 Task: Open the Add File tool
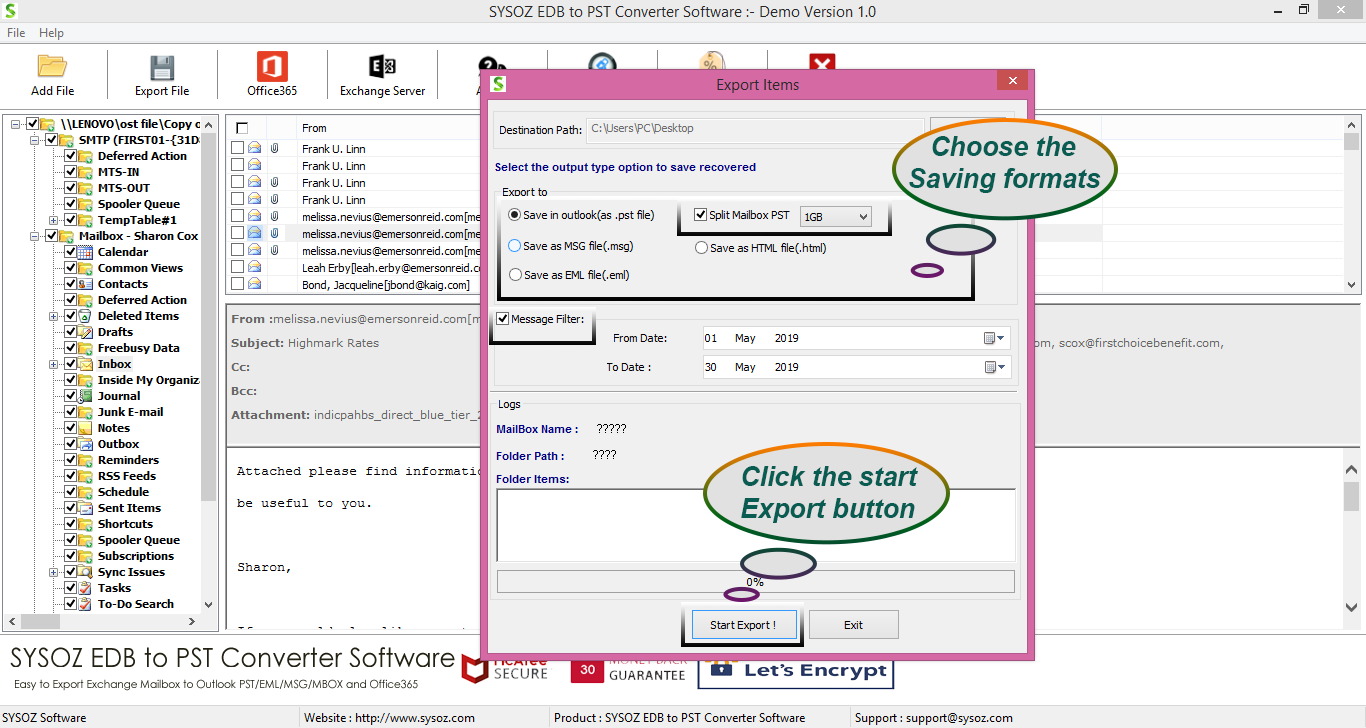(52, 74)
